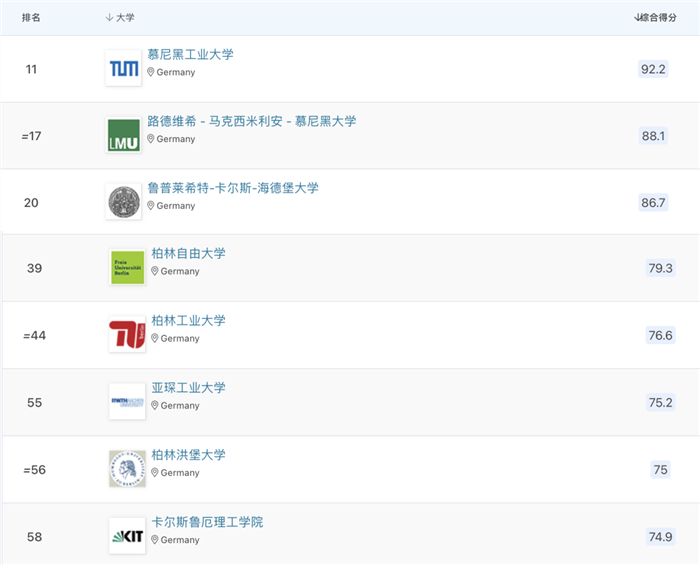Screen dimensions: 700x565
Task: Click the location pin under 柏林洪堡大学
Action: click(155, 473)
